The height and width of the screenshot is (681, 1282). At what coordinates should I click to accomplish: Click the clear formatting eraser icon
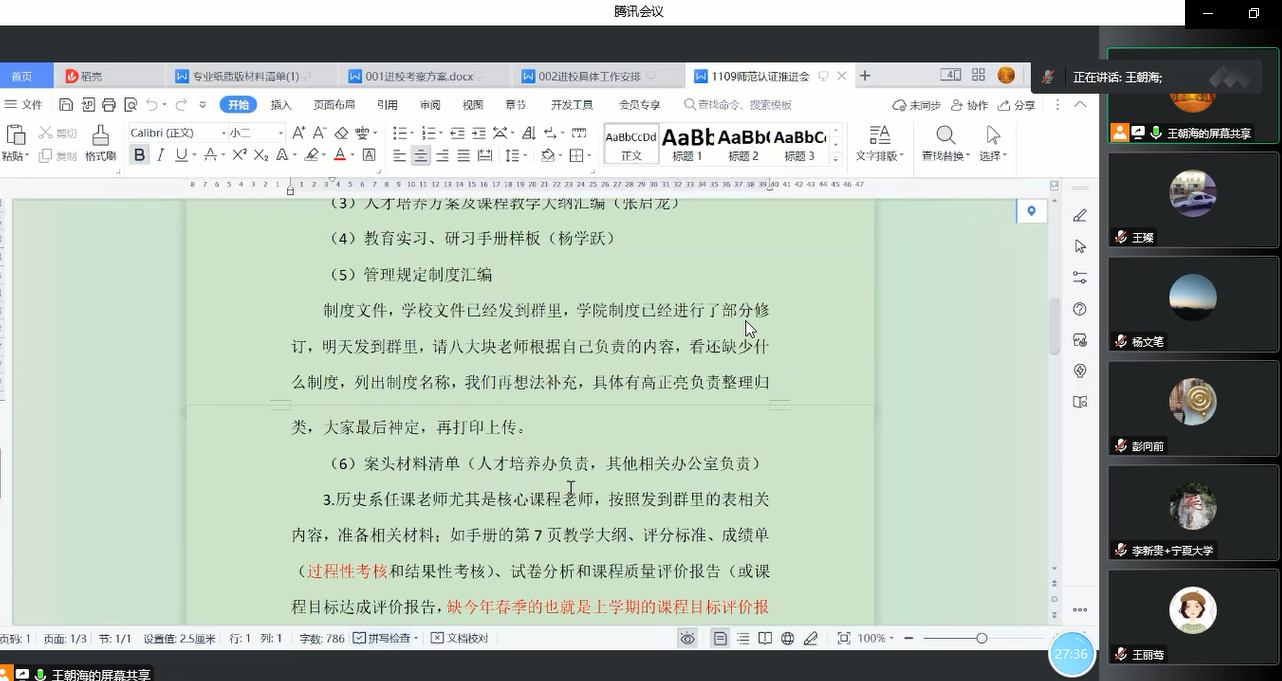tap(341, 133)
